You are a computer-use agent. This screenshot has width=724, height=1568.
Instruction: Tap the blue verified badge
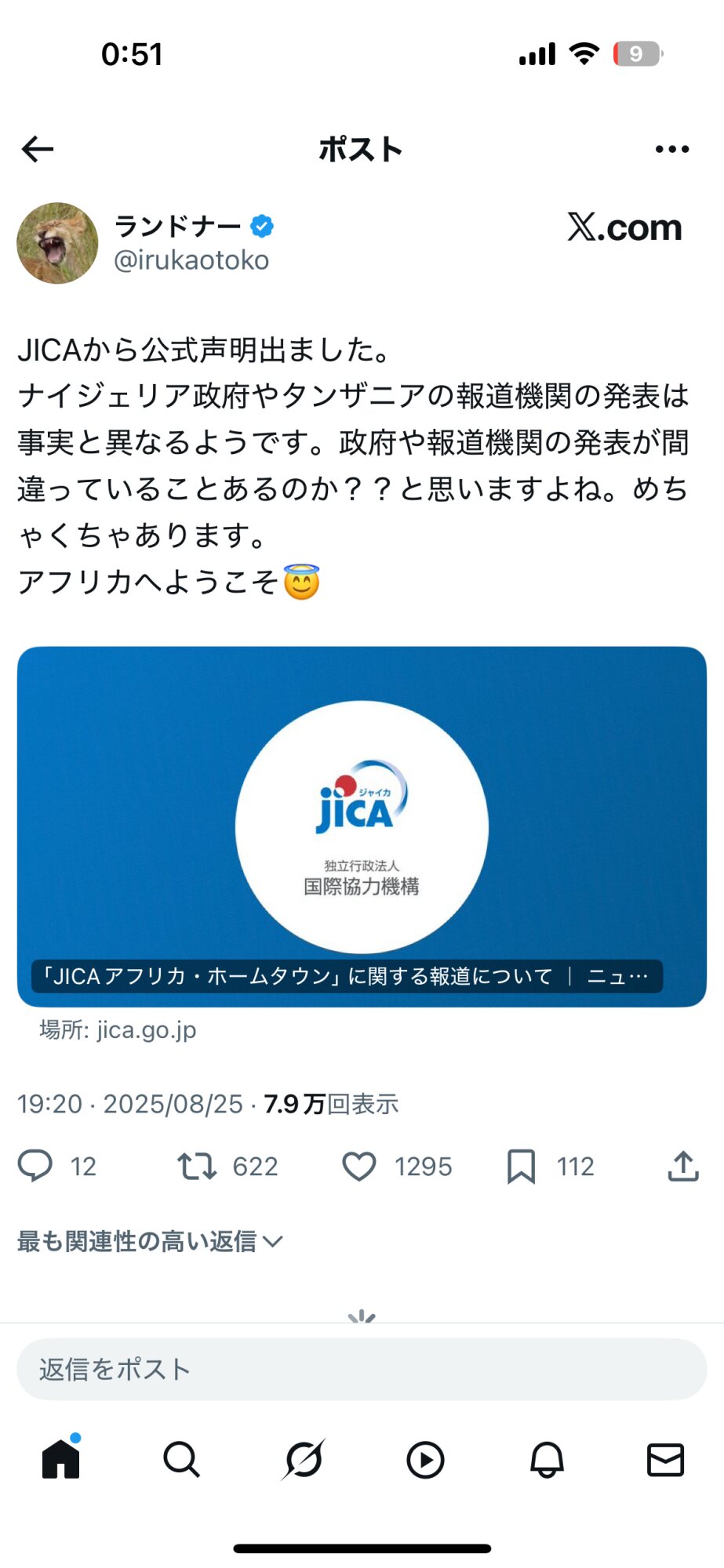pos(262,227)
